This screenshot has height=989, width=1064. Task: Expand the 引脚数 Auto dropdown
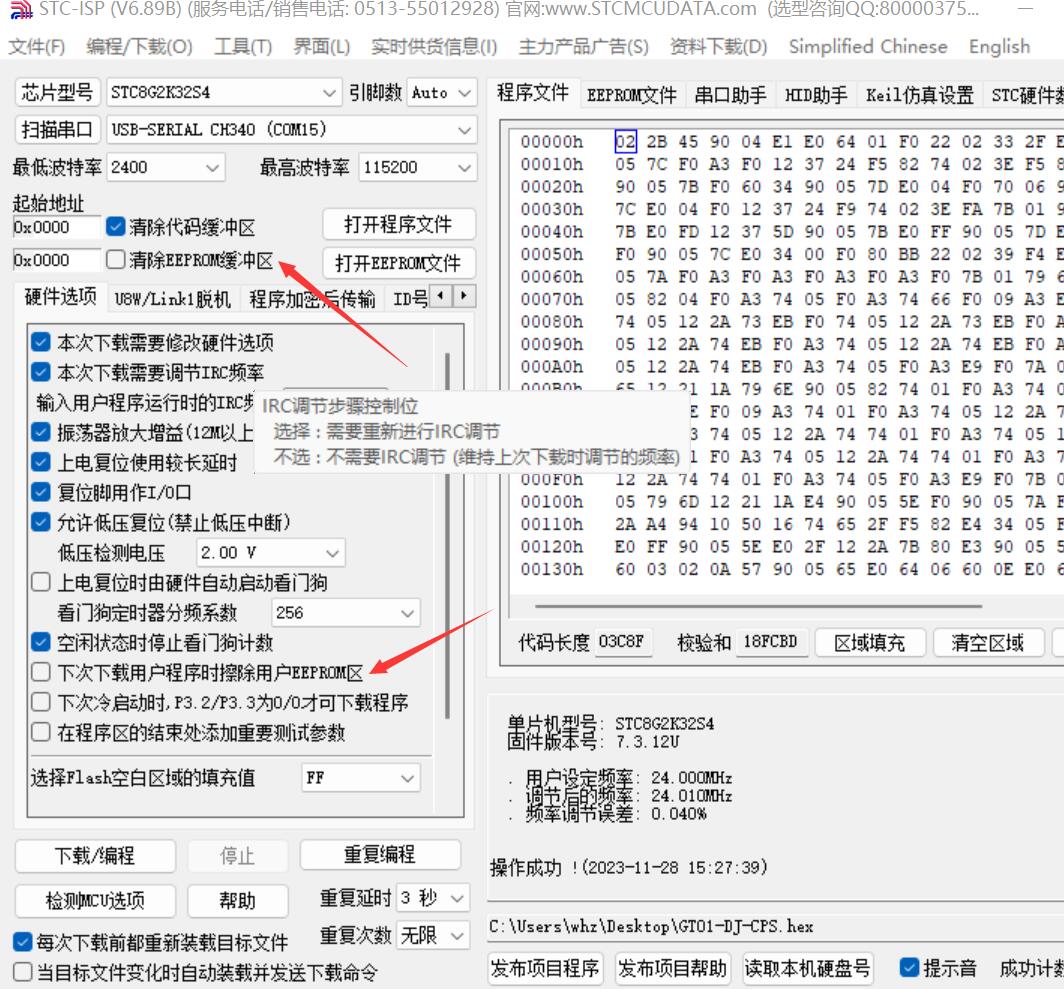pos(464,92)
